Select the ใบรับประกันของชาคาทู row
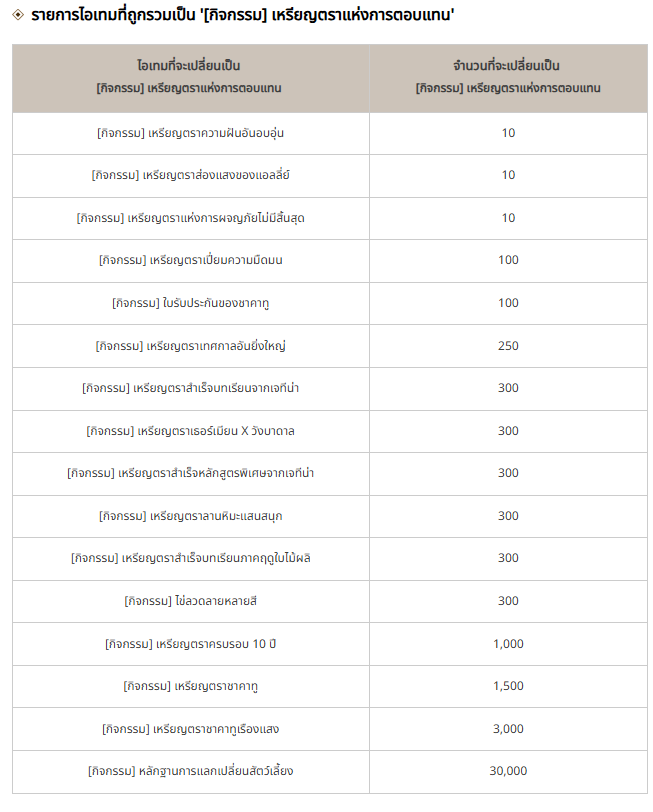This screenshot has height=812, width=653. click(x=330, y=303)
